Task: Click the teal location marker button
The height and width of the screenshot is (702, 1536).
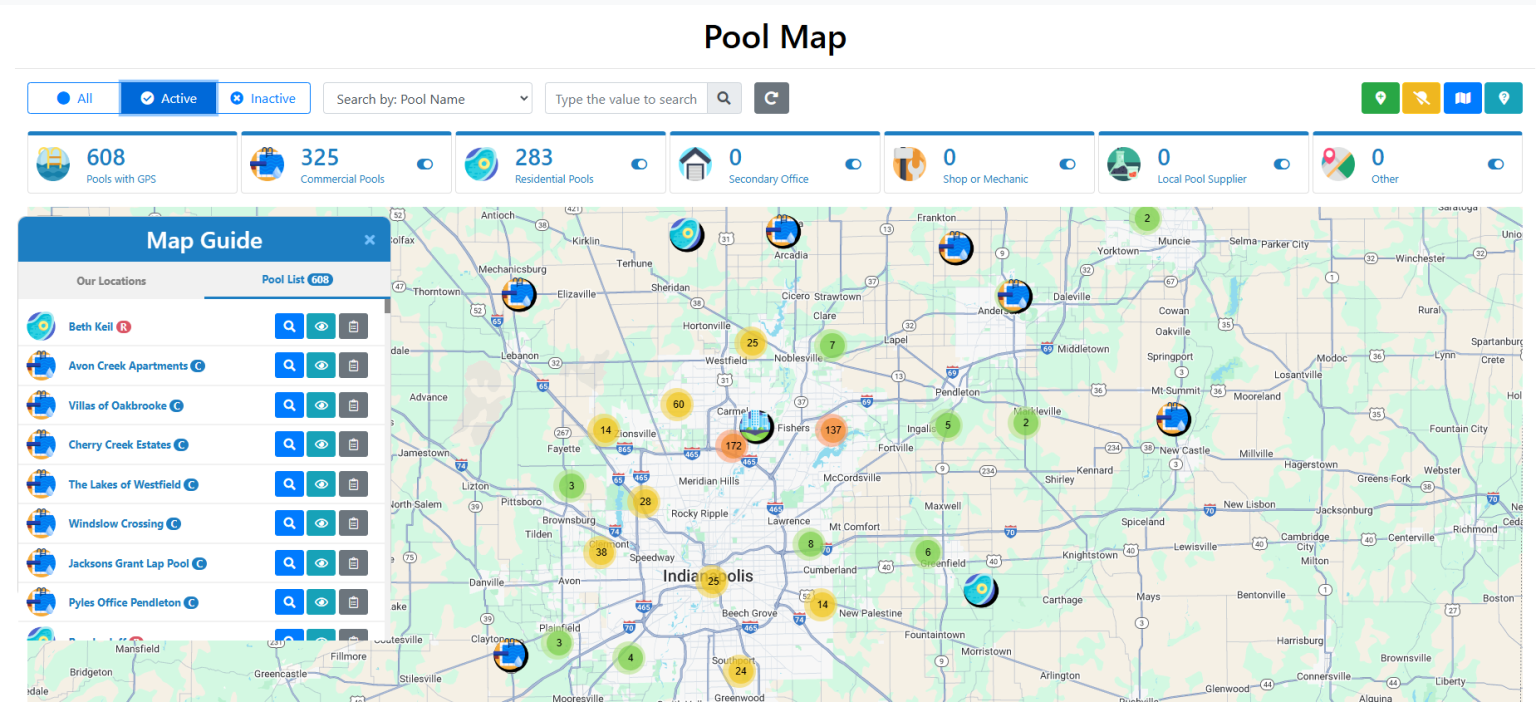Action: pyautogui.click(x=1503, y=98)
